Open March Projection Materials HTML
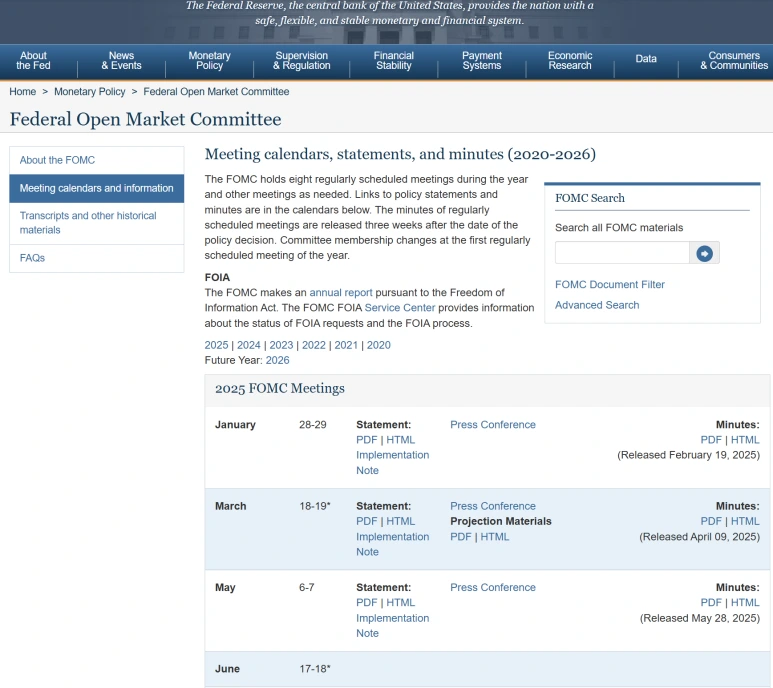 tap(494, 537)
